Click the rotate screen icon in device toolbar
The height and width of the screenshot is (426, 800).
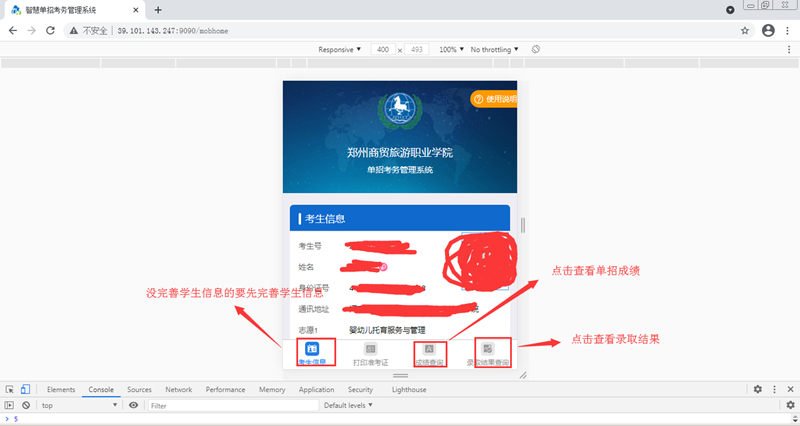(536, 49)
